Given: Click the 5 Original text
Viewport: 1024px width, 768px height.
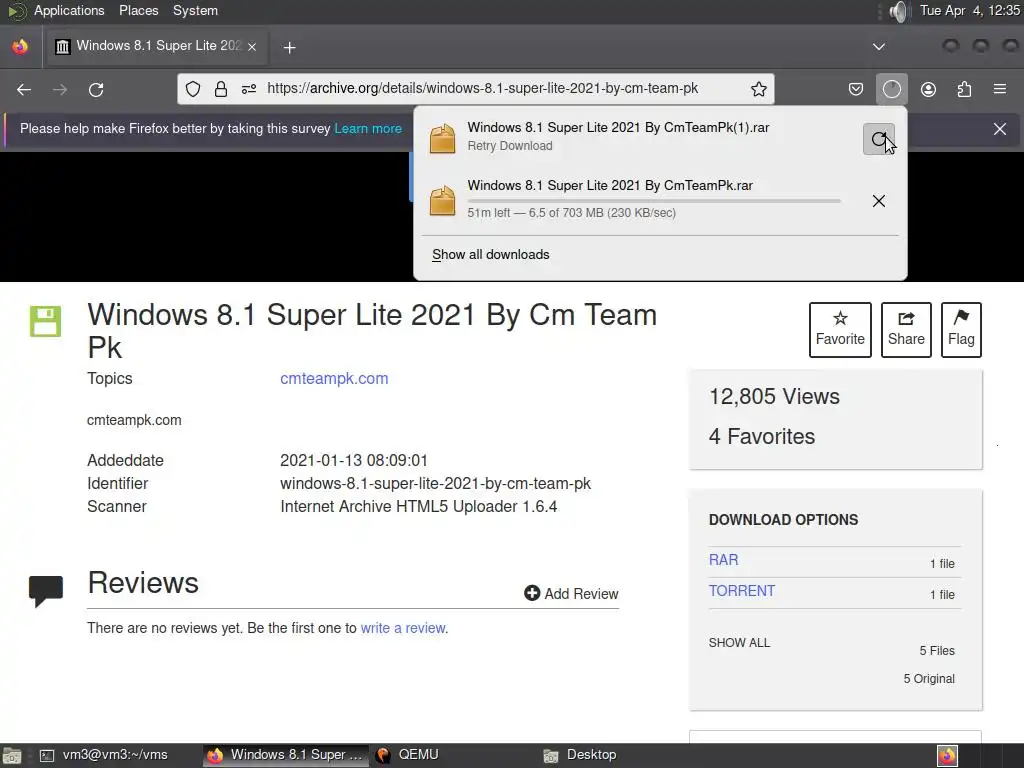Looking at the screenshot, I should 929,679.
